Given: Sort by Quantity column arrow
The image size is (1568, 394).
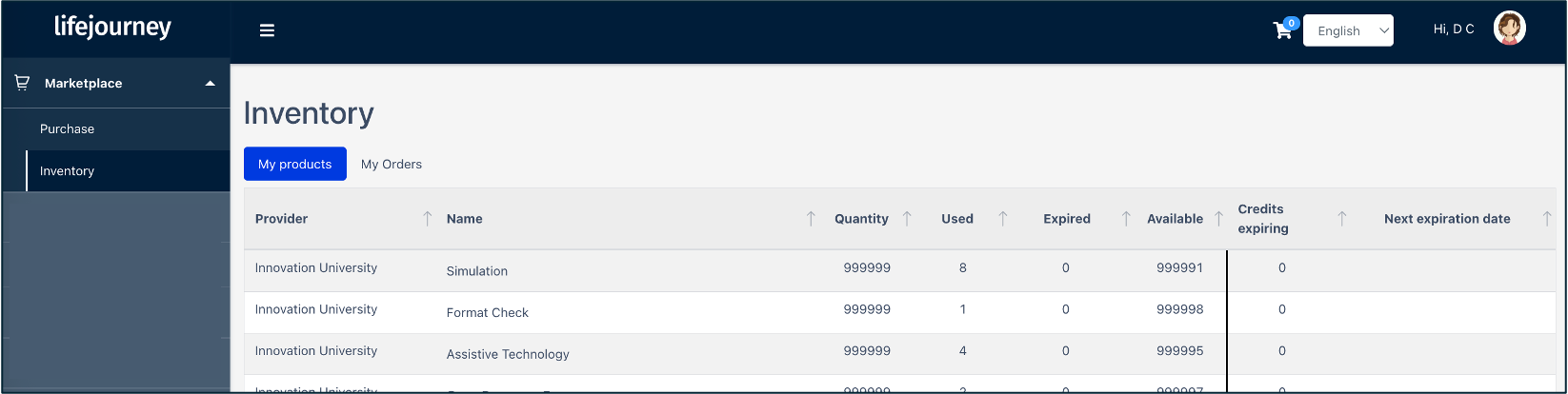Looking at the screenshot, I should click(907, 219).
